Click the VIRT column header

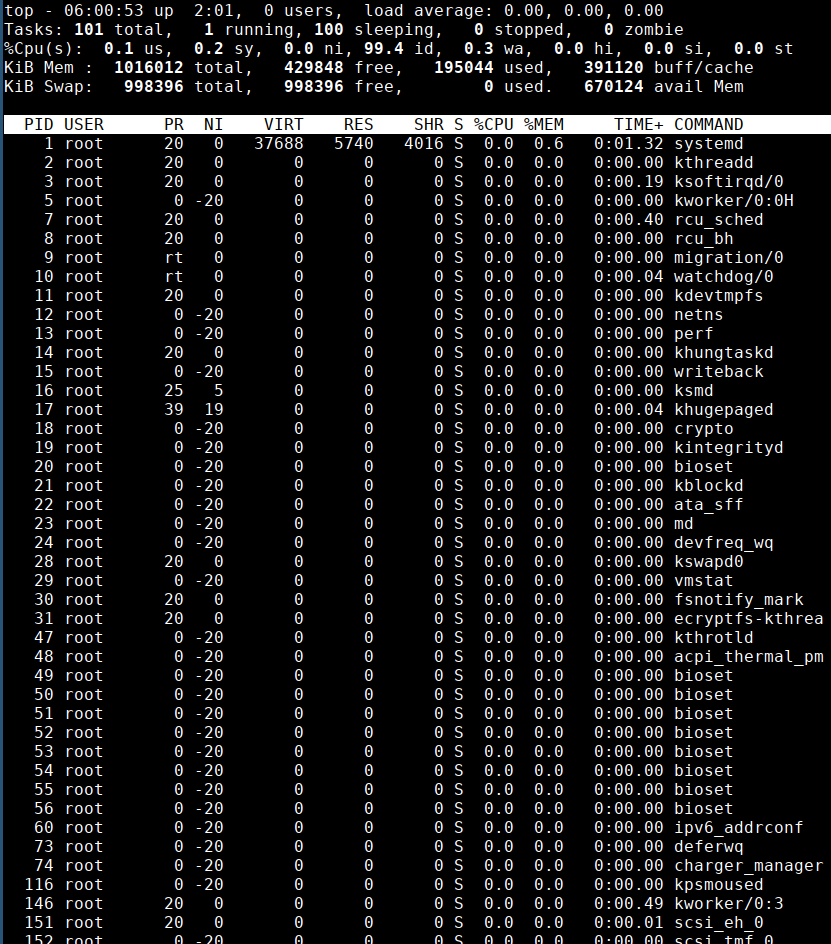tap(284, 125)
